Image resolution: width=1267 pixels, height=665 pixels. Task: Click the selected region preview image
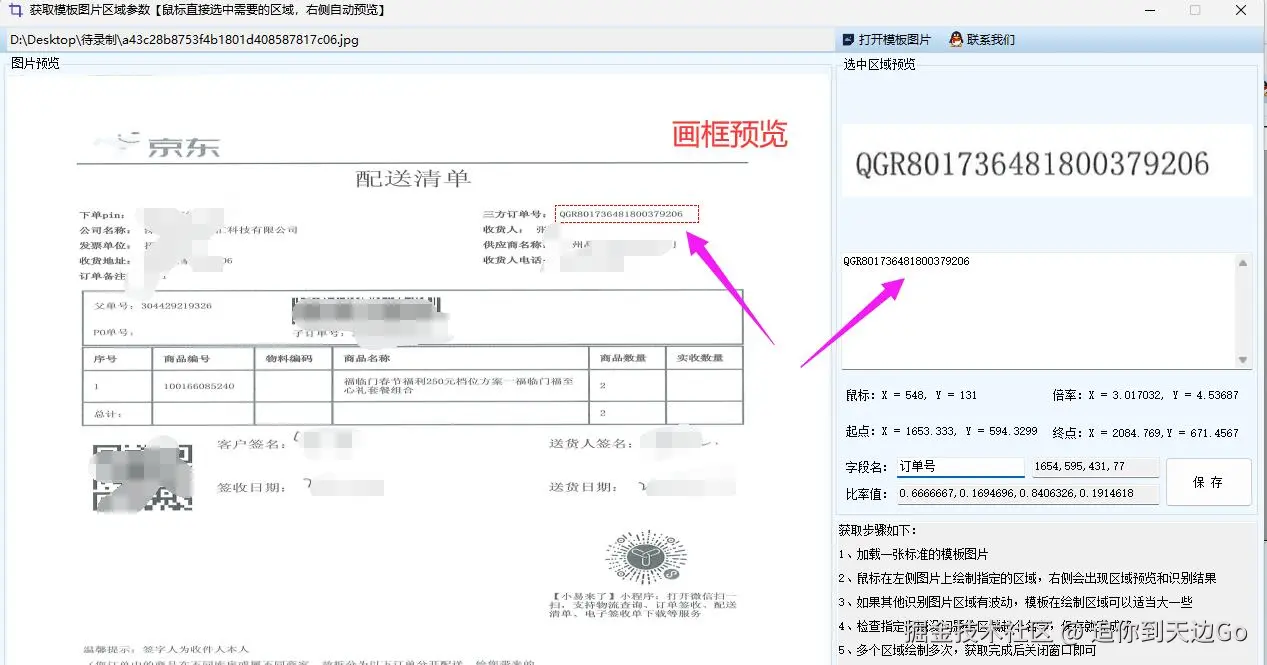1046,161
